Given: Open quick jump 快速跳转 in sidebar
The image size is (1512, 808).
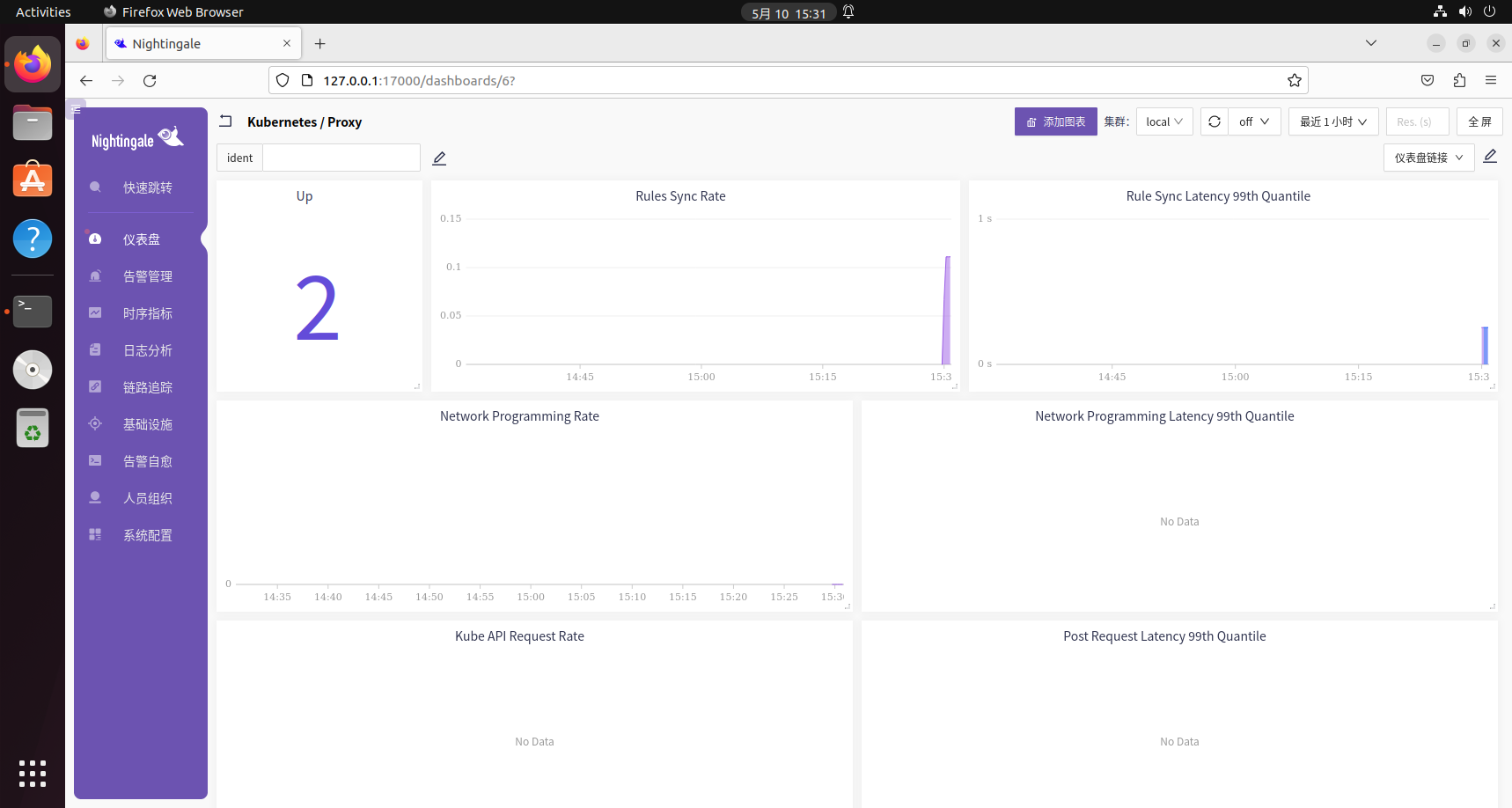Looking at the screenshot, I should (148, 187).
